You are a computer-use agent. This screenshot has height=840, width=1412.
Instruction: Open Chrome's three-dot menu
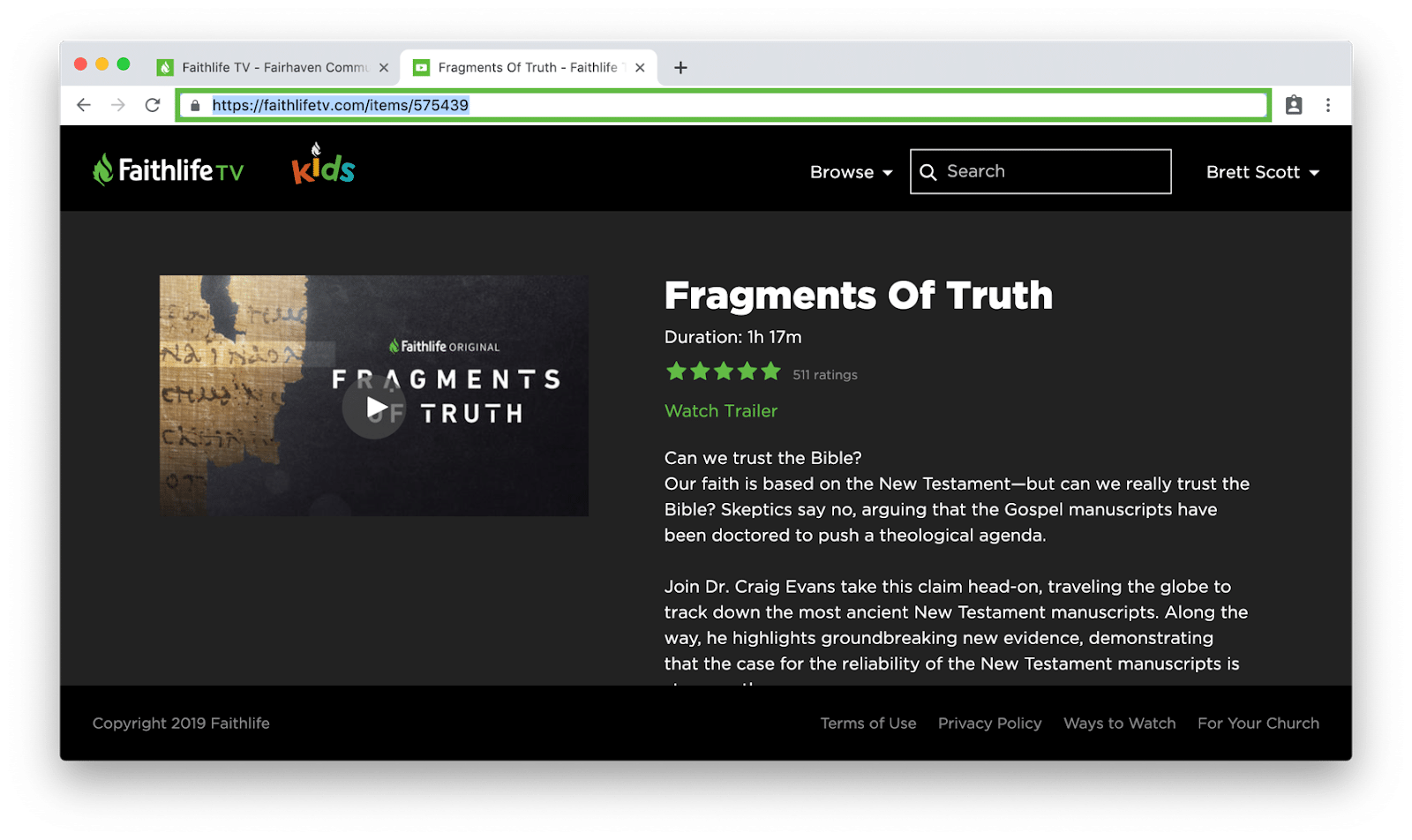point(1328,105)
